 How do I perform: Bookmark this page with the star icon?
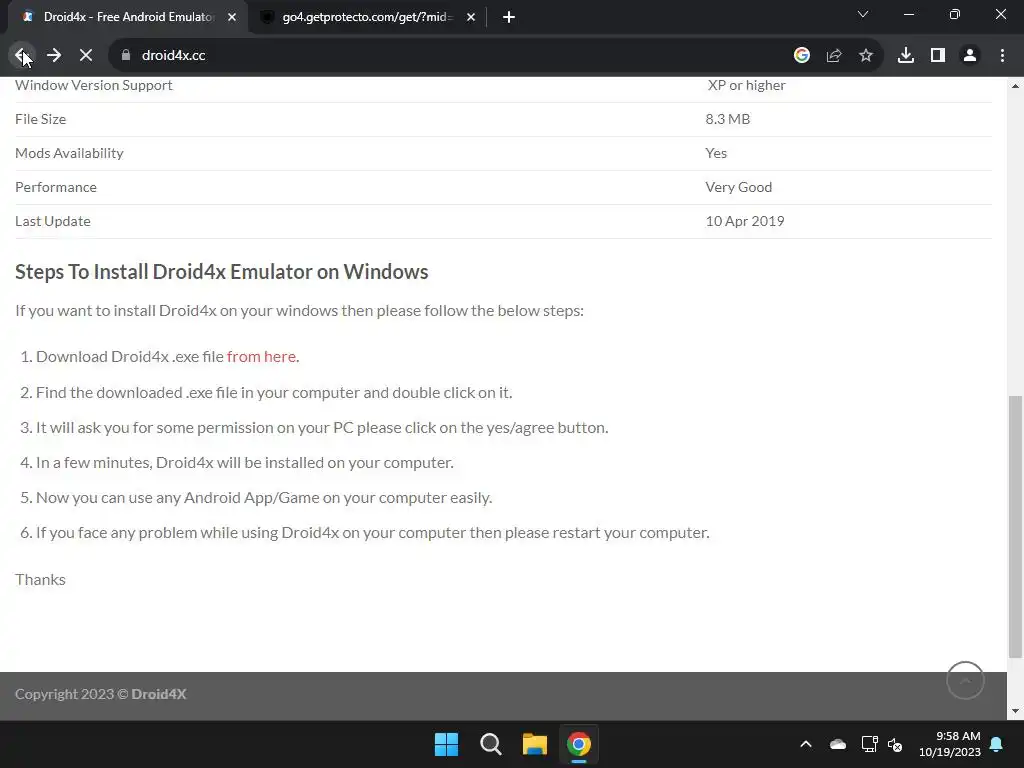[x=866, y=56]
